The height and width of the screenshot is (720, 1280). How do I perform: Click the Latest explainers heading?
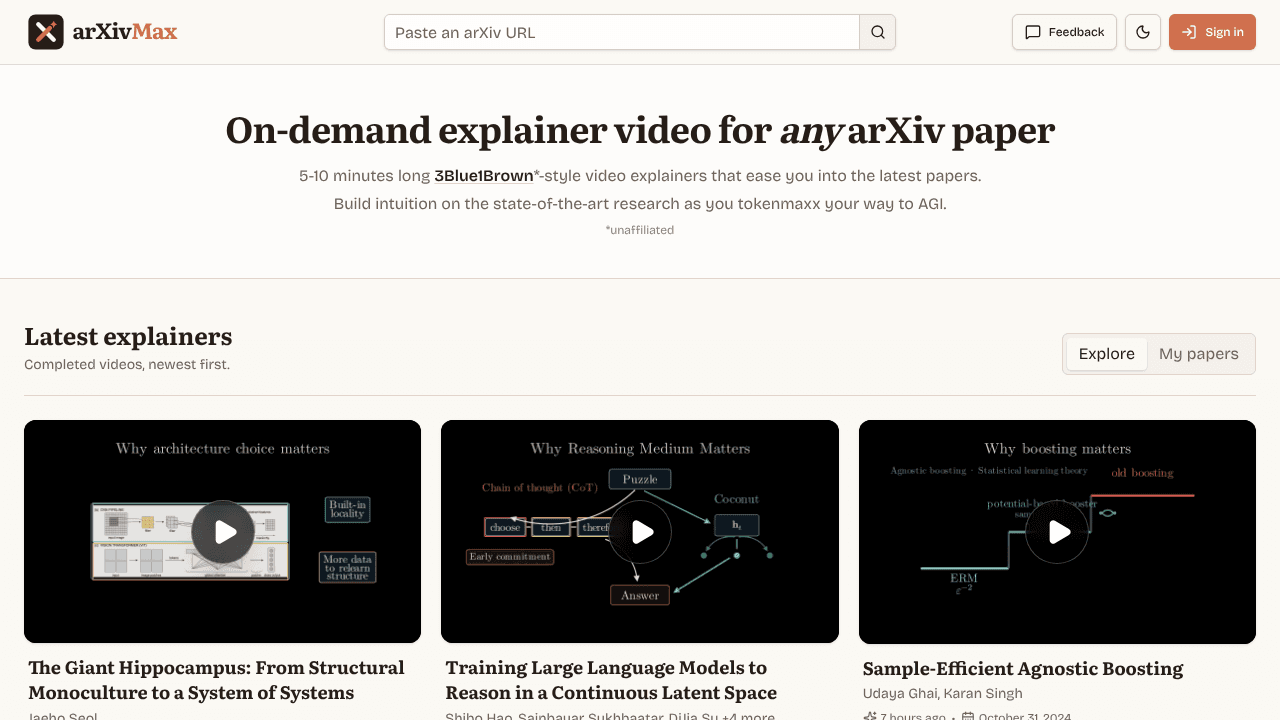128,336
